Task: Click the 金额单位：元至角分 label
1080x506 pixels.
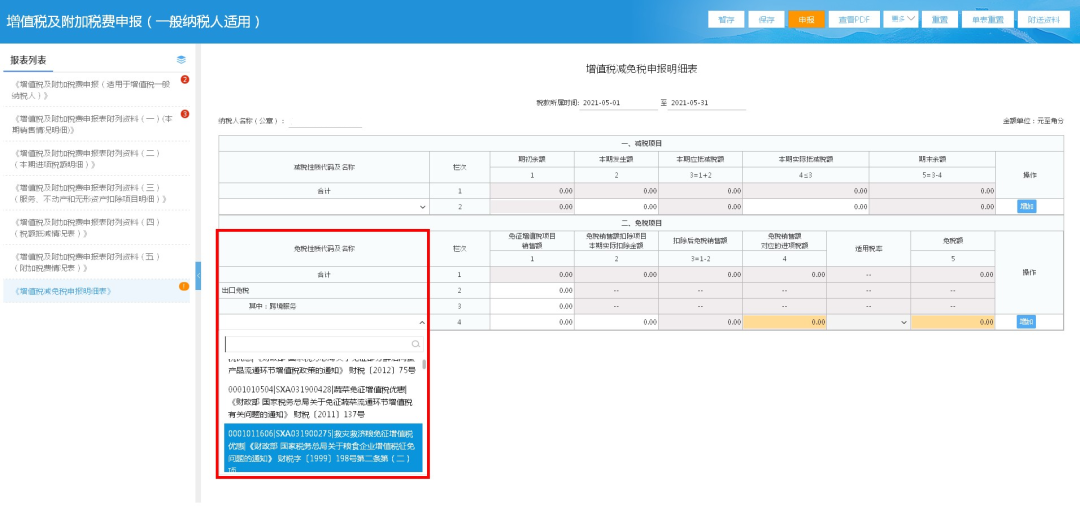Action: pos(1033,121)
